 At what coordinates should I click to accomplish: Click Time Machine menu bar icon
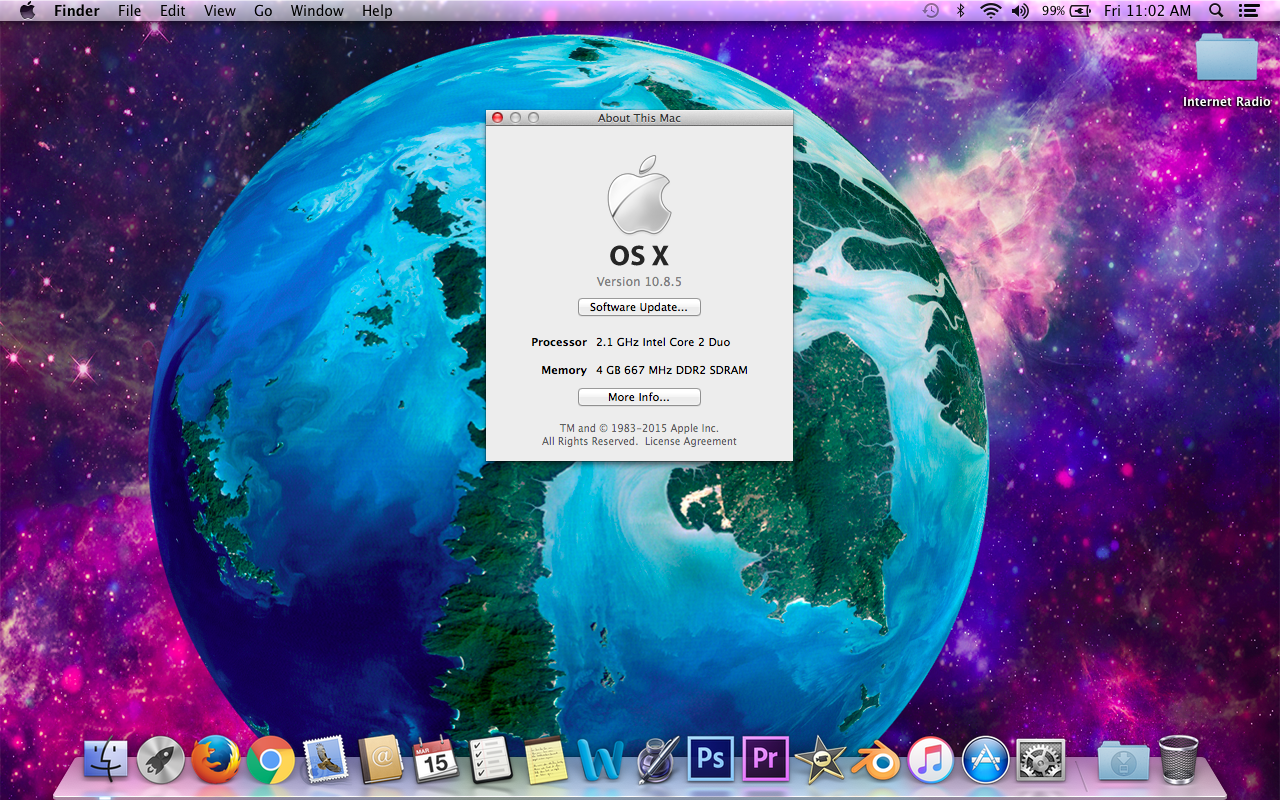pyautogui.click(x=930, y=11)
